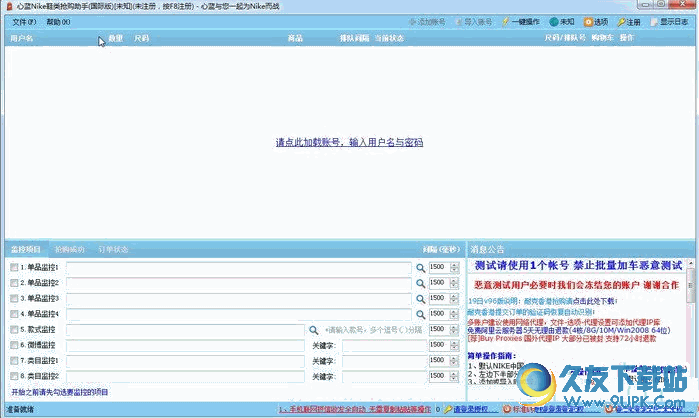Screen dimensions: 699x418
Task: Enable the 3. 单品监控3 checkbox
Action: coord(14,299)
